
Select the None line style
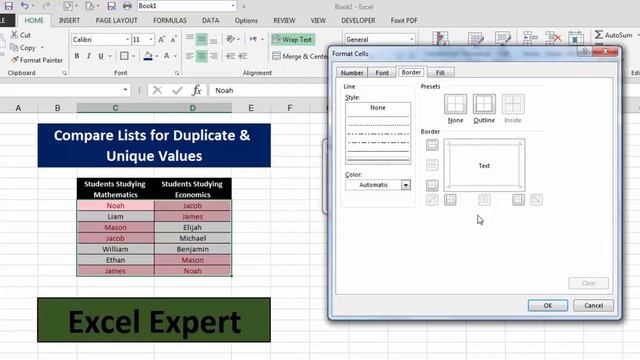[378, 108]
